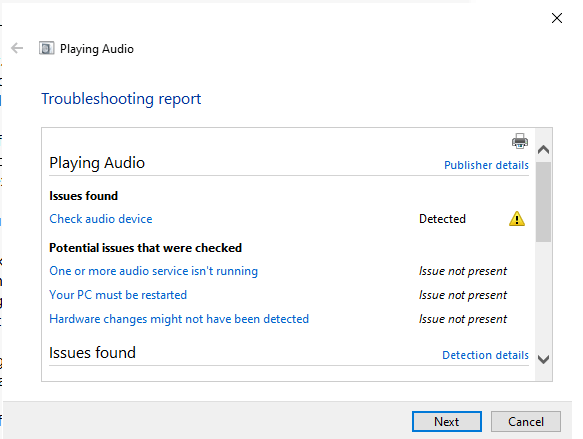583x439 pixels.
Task: Click the Next button
Action: [x=447, y=422]
